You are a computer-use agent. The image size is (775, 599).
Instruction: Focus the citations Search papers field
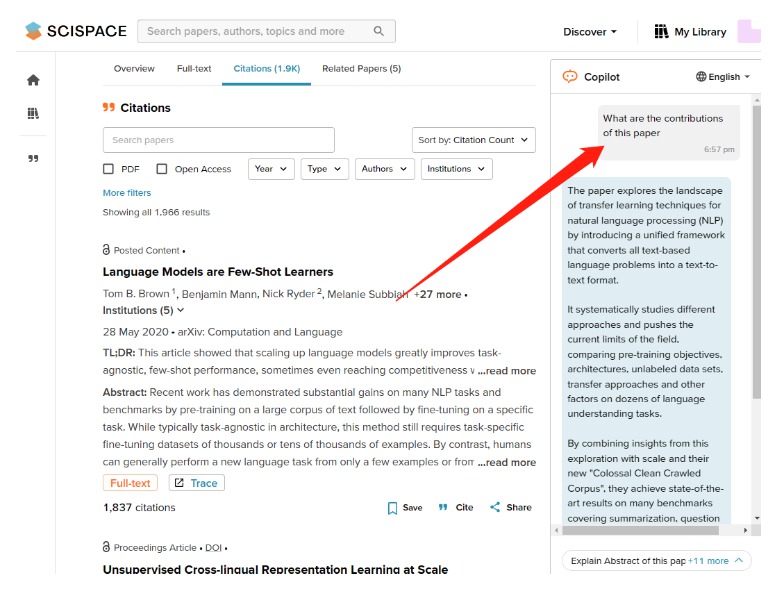pos(218,140)
